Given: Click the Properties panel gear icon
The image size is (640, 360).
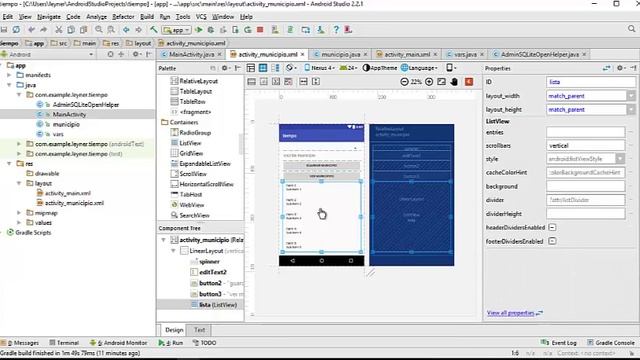Looking at the screenshot, I should click(x=620, y=68).
